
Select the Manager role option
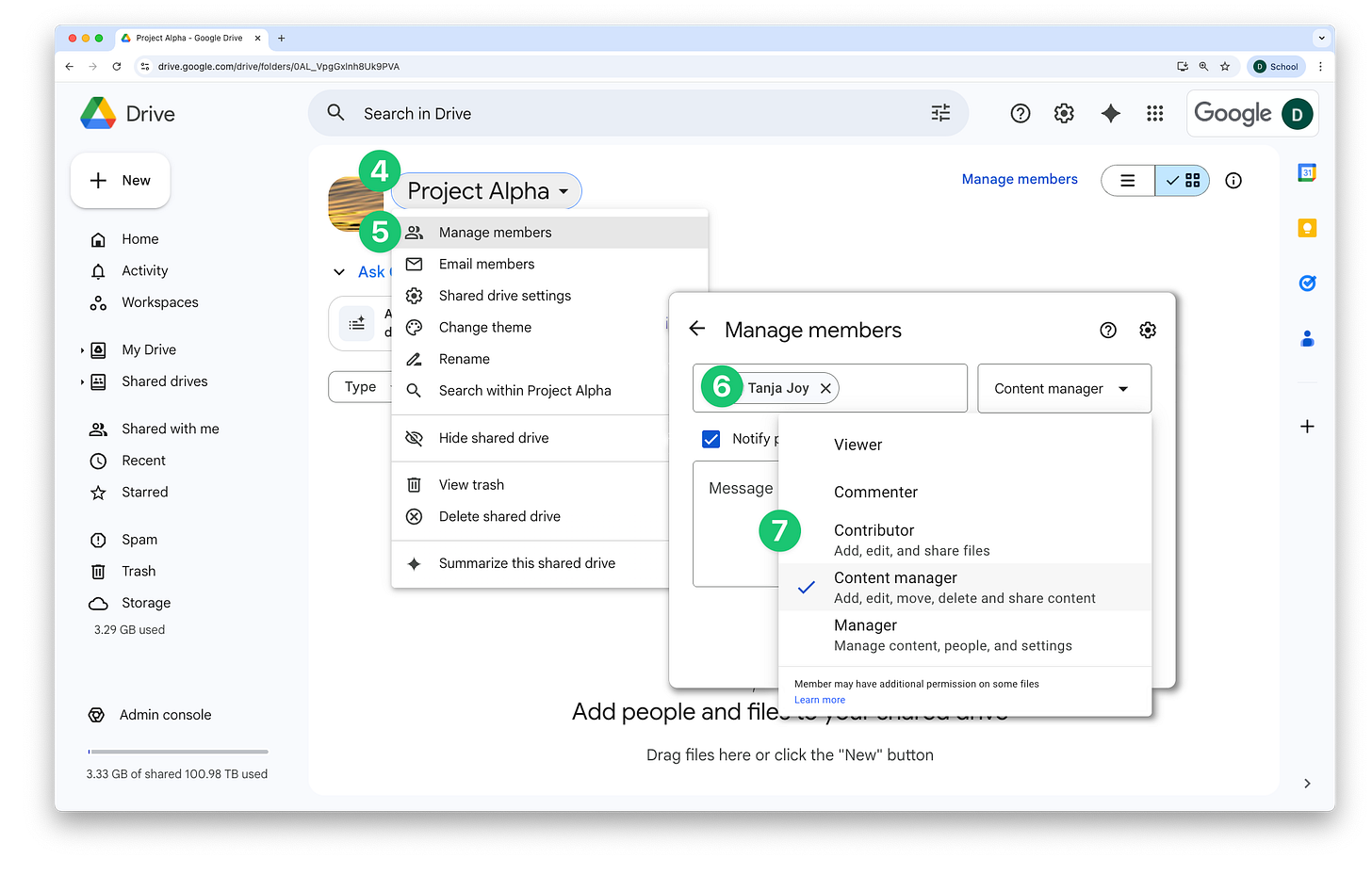[x=965, y=636]
